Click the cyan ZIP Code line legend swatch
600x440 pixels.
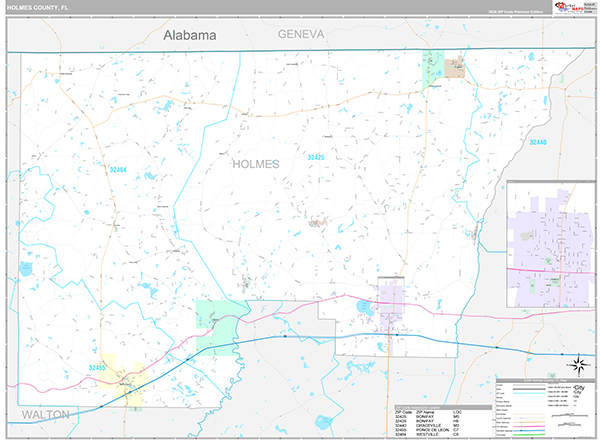click(529, 393)
